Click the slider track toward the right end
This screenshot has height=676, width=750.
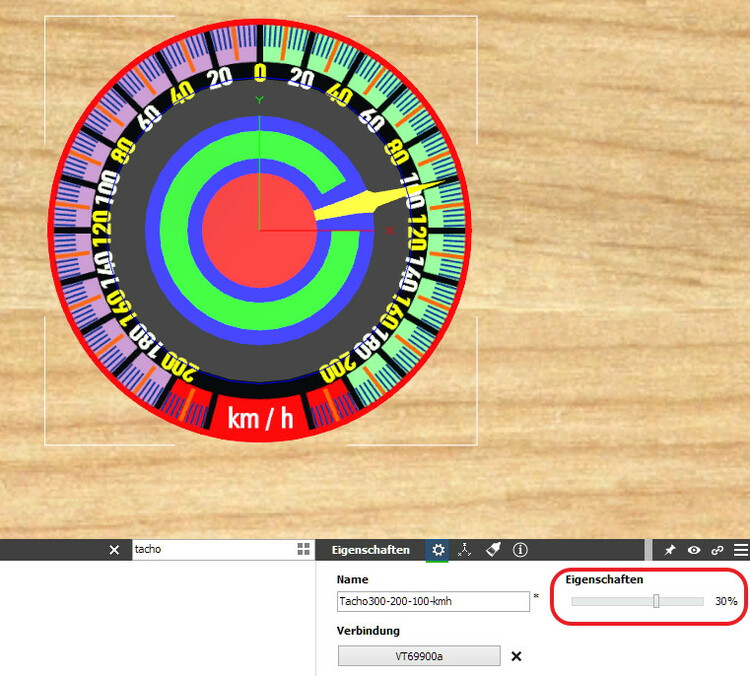[x=690, y=601]
